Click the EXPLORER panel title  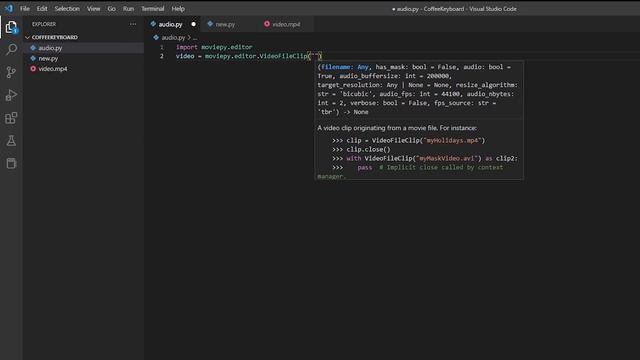pos(44,24)
